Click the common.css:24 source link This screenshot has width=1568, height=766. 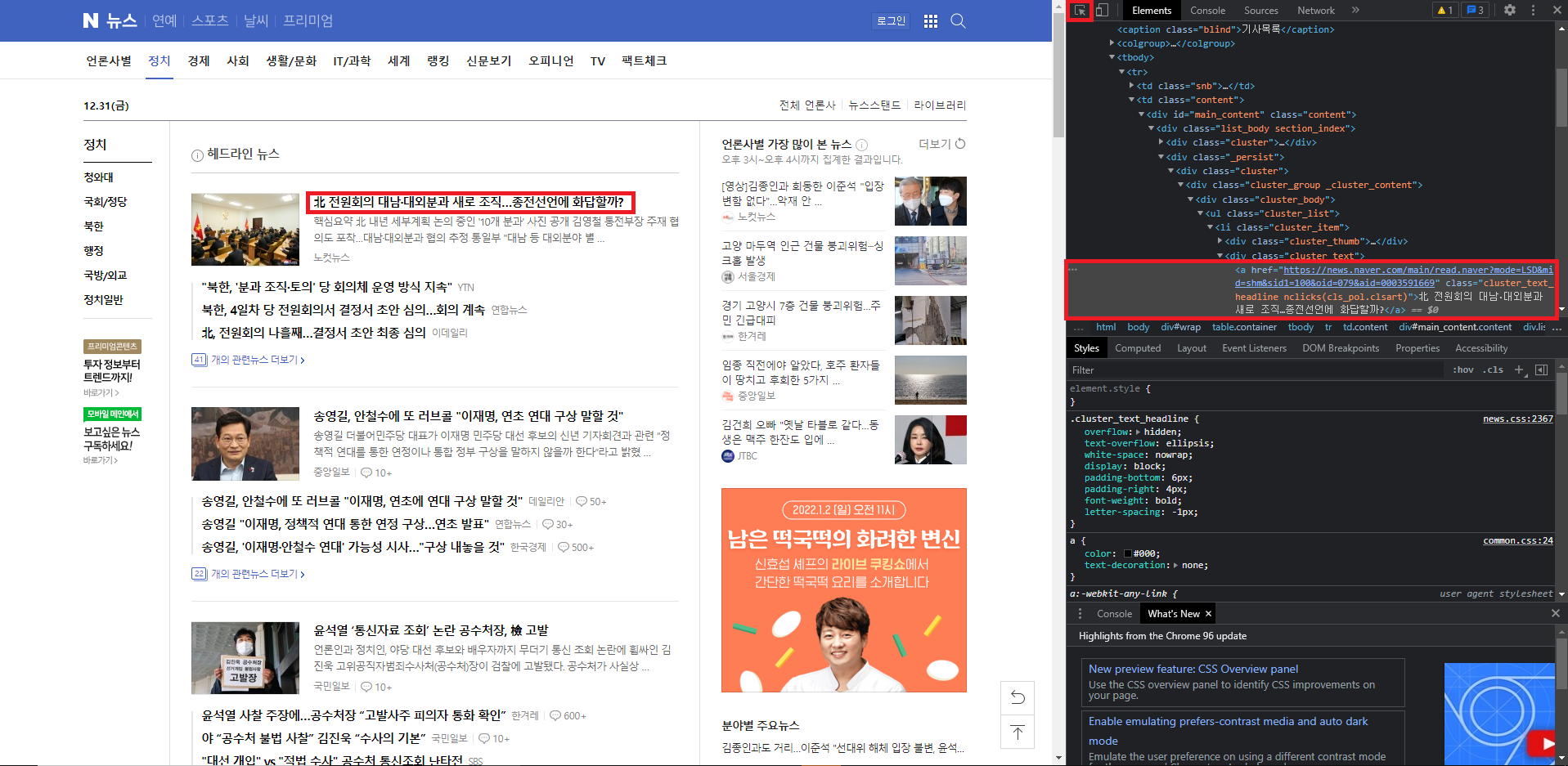[1517, 540]
